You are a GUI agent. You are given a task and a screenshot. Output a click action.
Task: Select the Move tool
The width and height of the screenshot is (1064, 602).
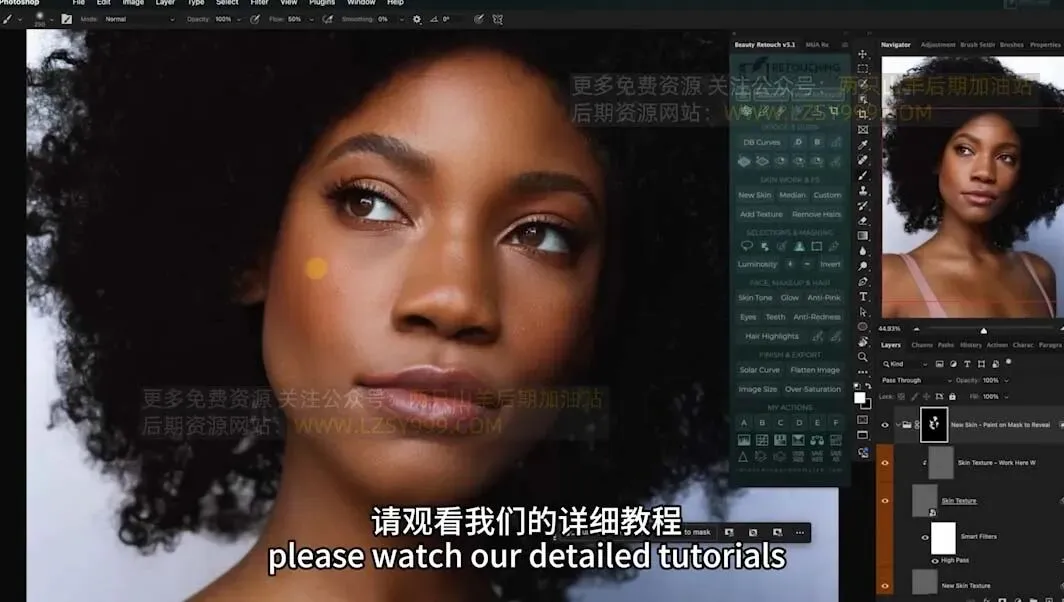pos(862,54)
